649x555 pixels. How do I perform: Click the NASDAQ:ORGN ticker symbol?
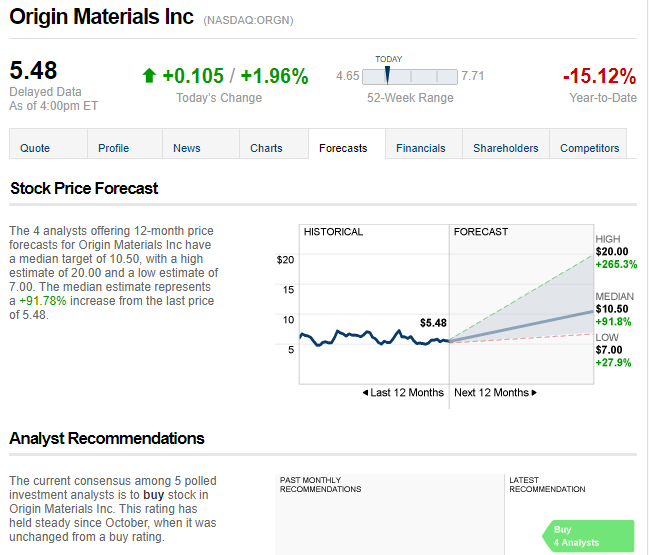(x=248, y=20)
